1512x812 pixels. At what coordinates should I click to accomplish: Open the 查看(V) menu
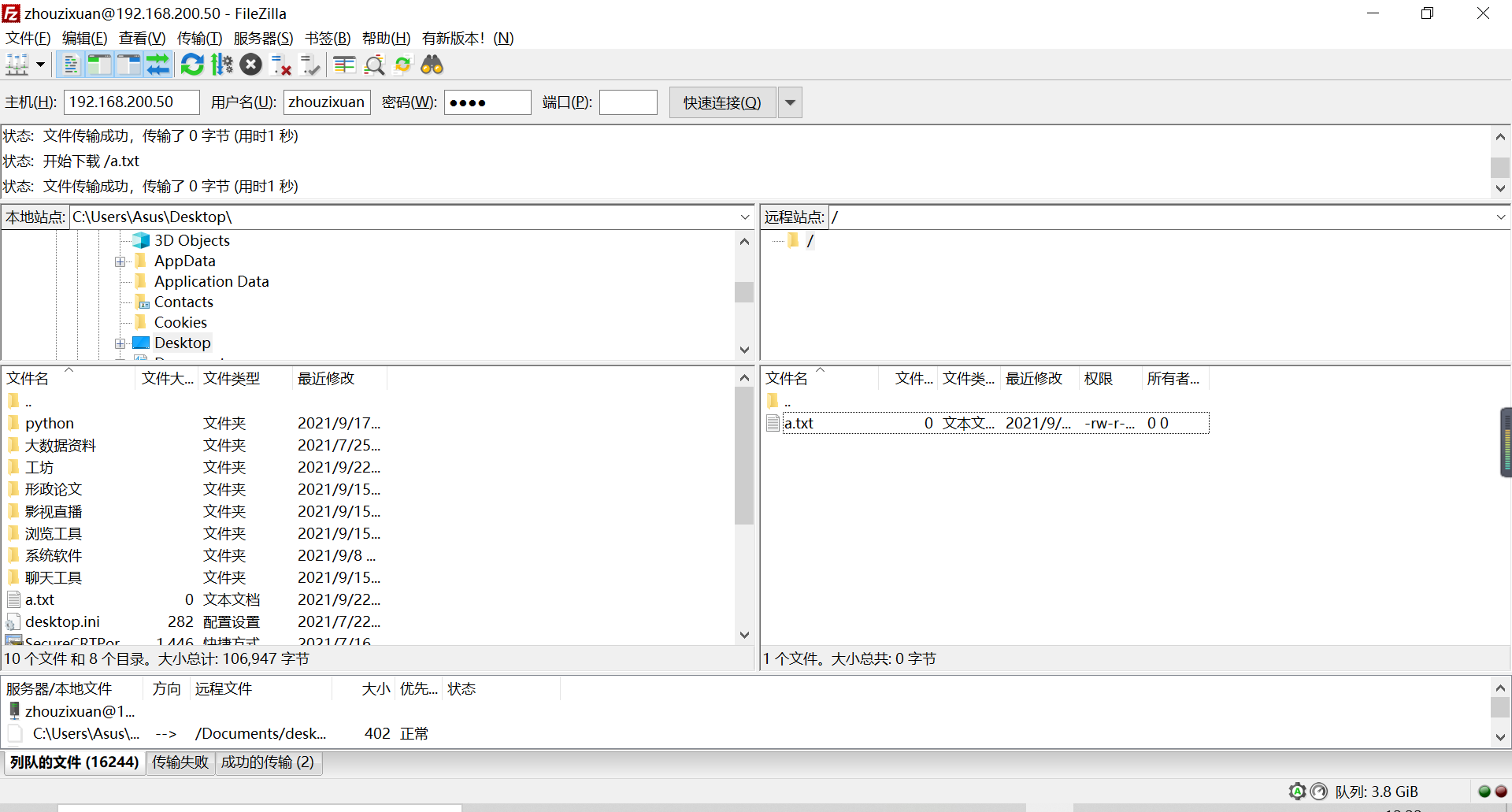click(142, 38)
